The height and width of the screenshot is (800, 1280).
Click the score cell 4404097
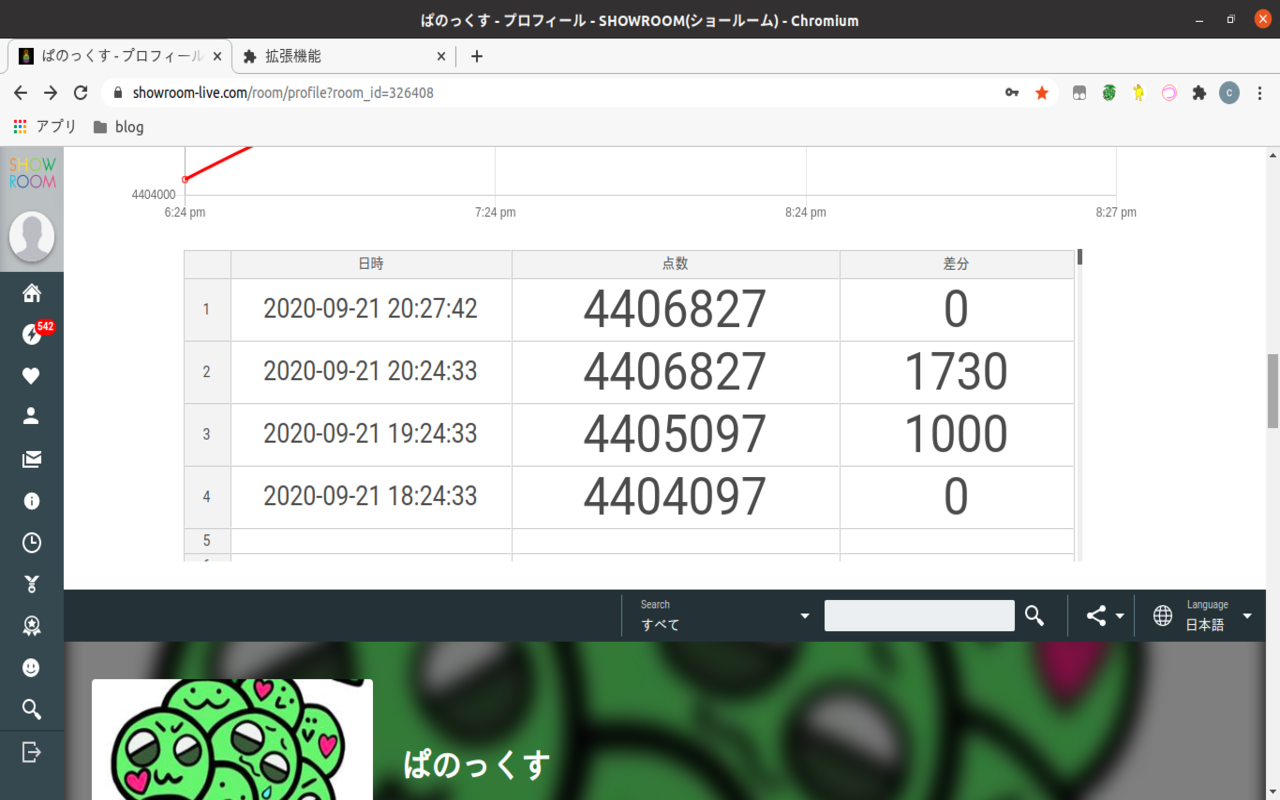676,497
